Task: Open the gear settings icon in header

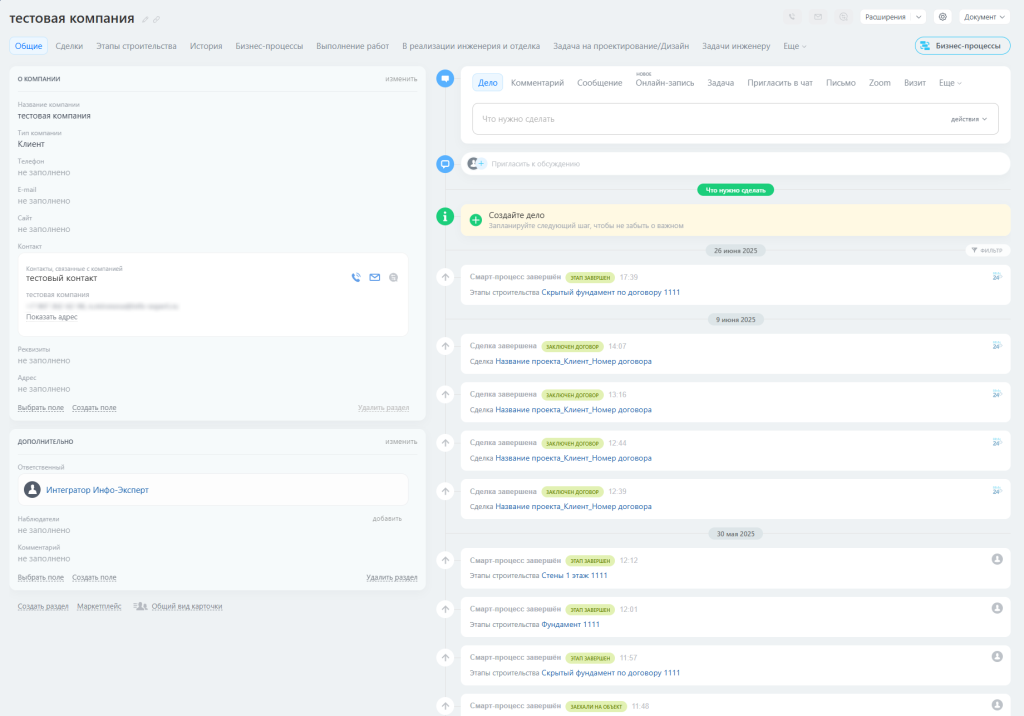Action: (x=942, y=17)
